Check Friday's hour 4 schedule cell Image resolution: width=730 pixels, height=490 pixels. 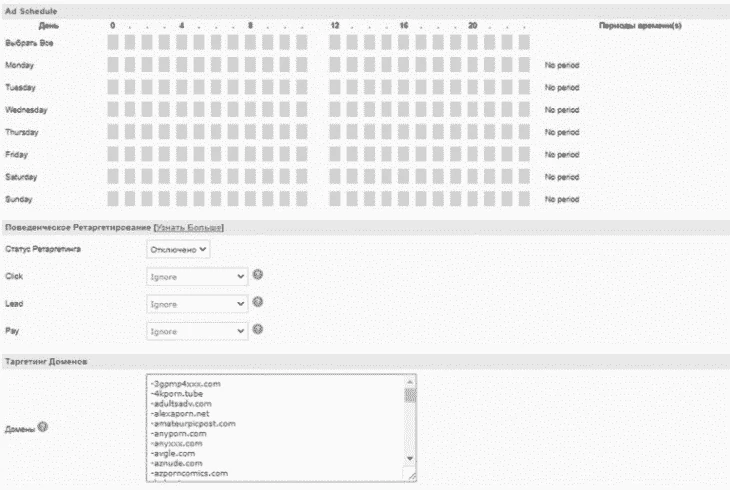click(182, 154)
